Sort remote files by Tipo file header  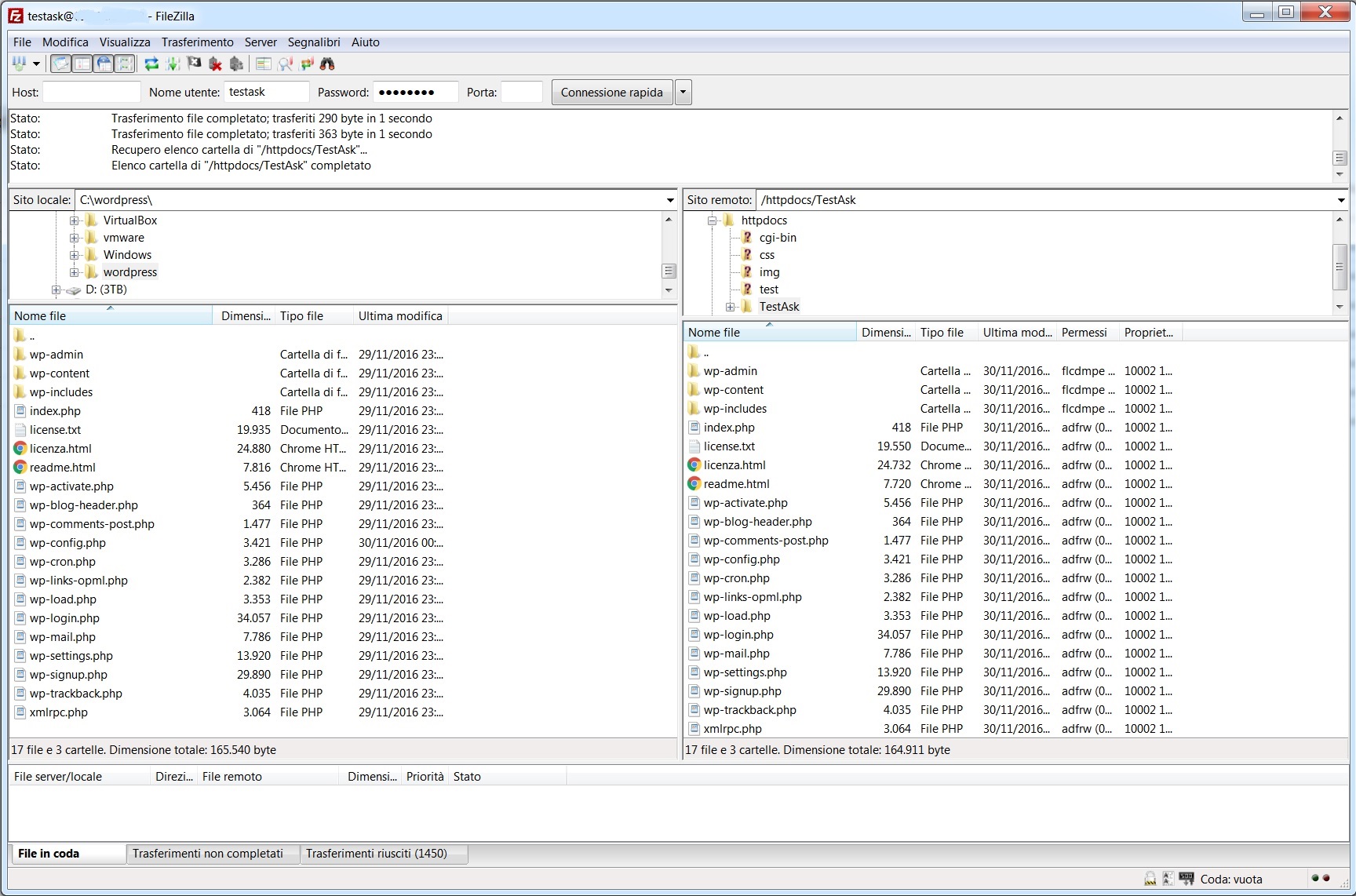tap(946, 332)
